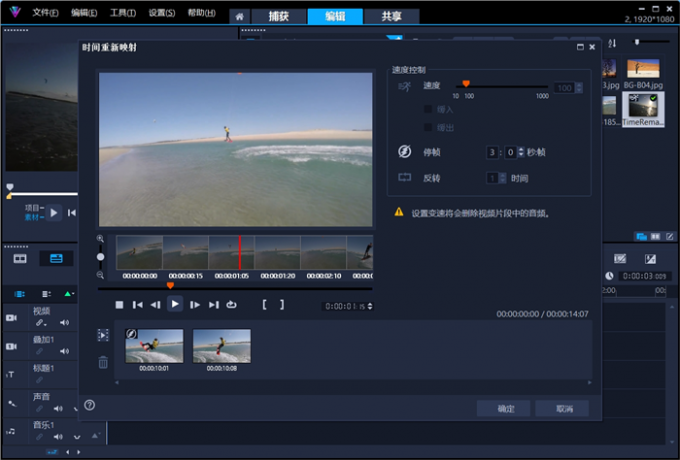Image resolution: width=680 pixels, height=460 pixels.
Task: Stop playback in Time Remap dialog
Action: (x=119, y=305)
